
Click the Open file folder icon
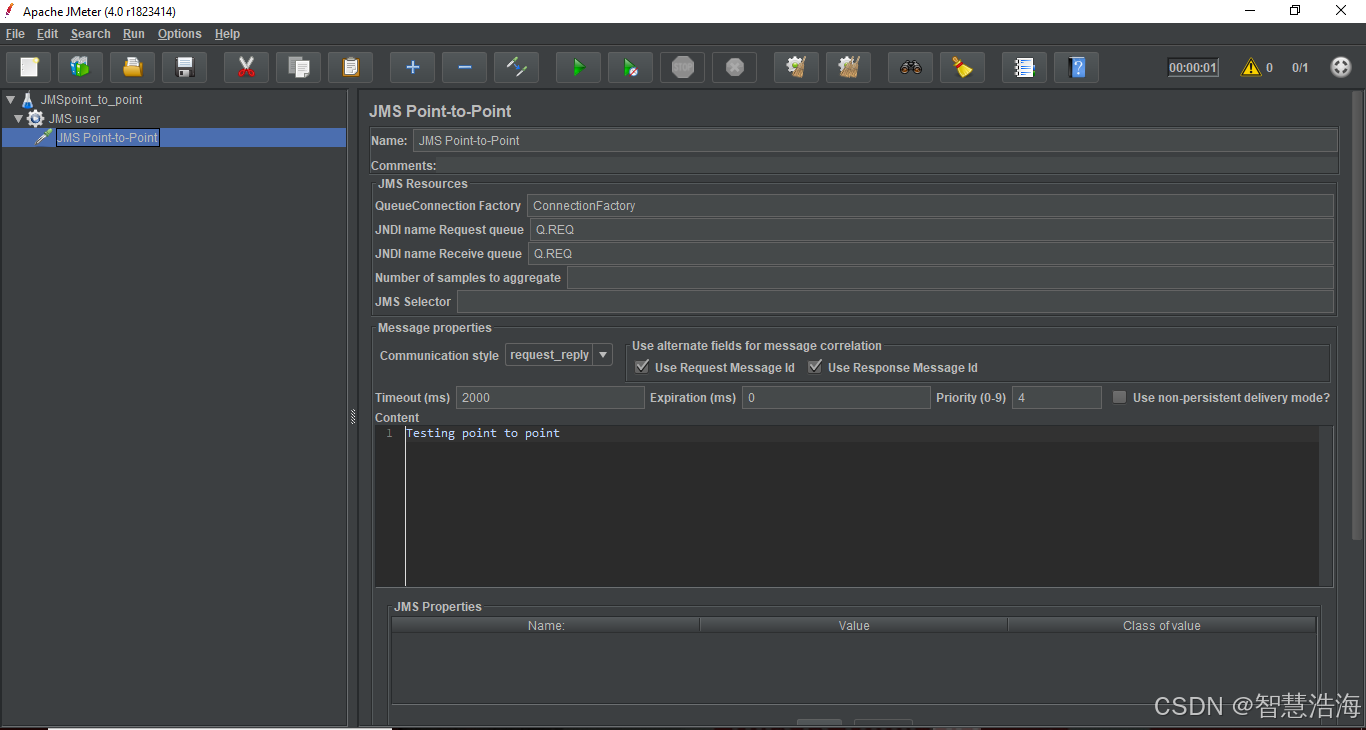click(x=133, y=67)
